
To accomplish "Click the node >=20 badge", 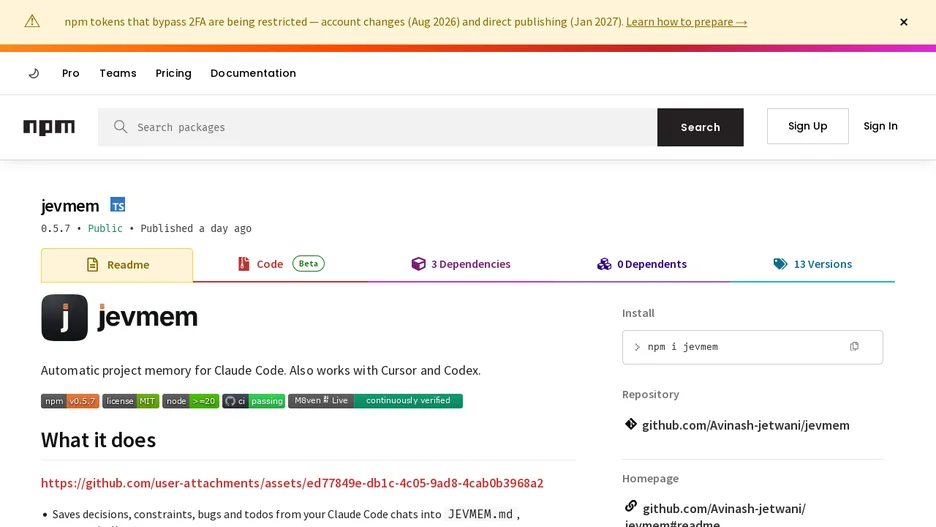I will (190, 401).
